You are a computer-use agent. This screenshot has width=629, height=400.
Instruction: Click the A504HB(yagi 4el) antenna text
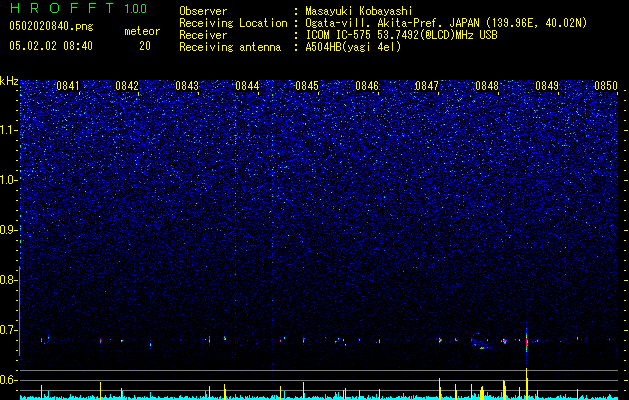click(353, 47)
